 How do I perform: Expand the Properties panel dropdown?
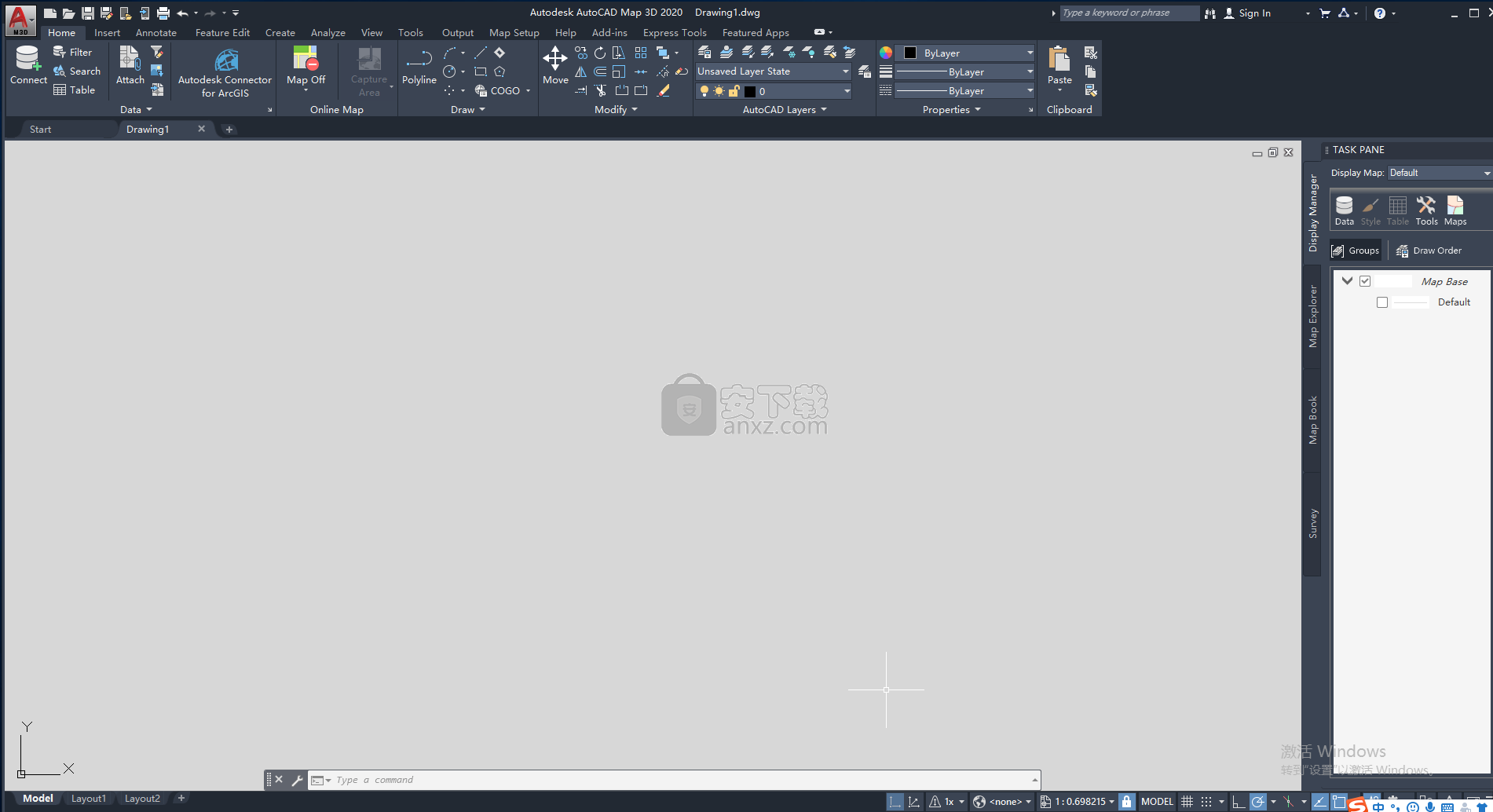click(x=951, y=110)
